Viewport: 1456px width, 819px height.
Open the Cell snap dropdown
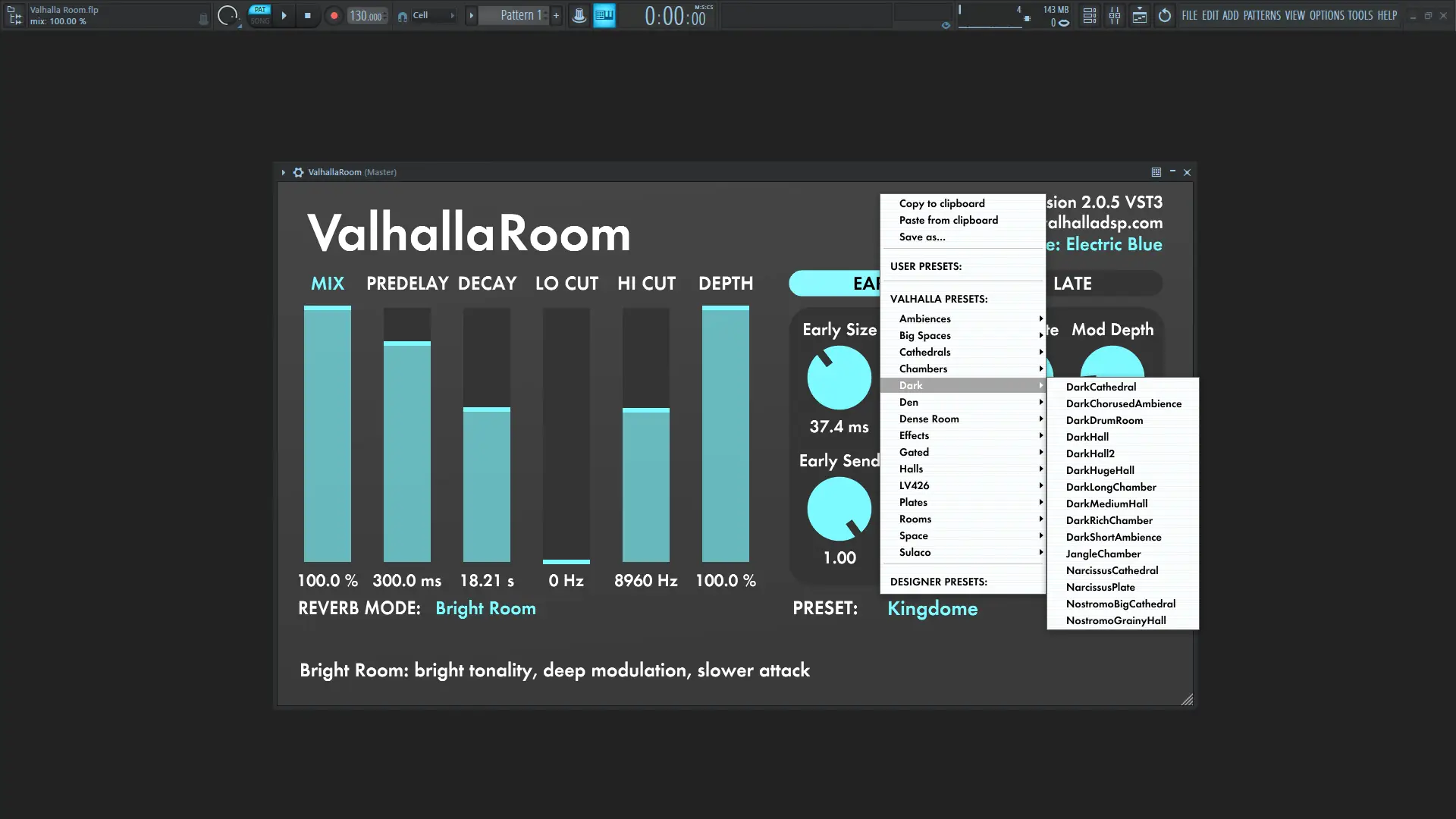click(x=432, y=15)
